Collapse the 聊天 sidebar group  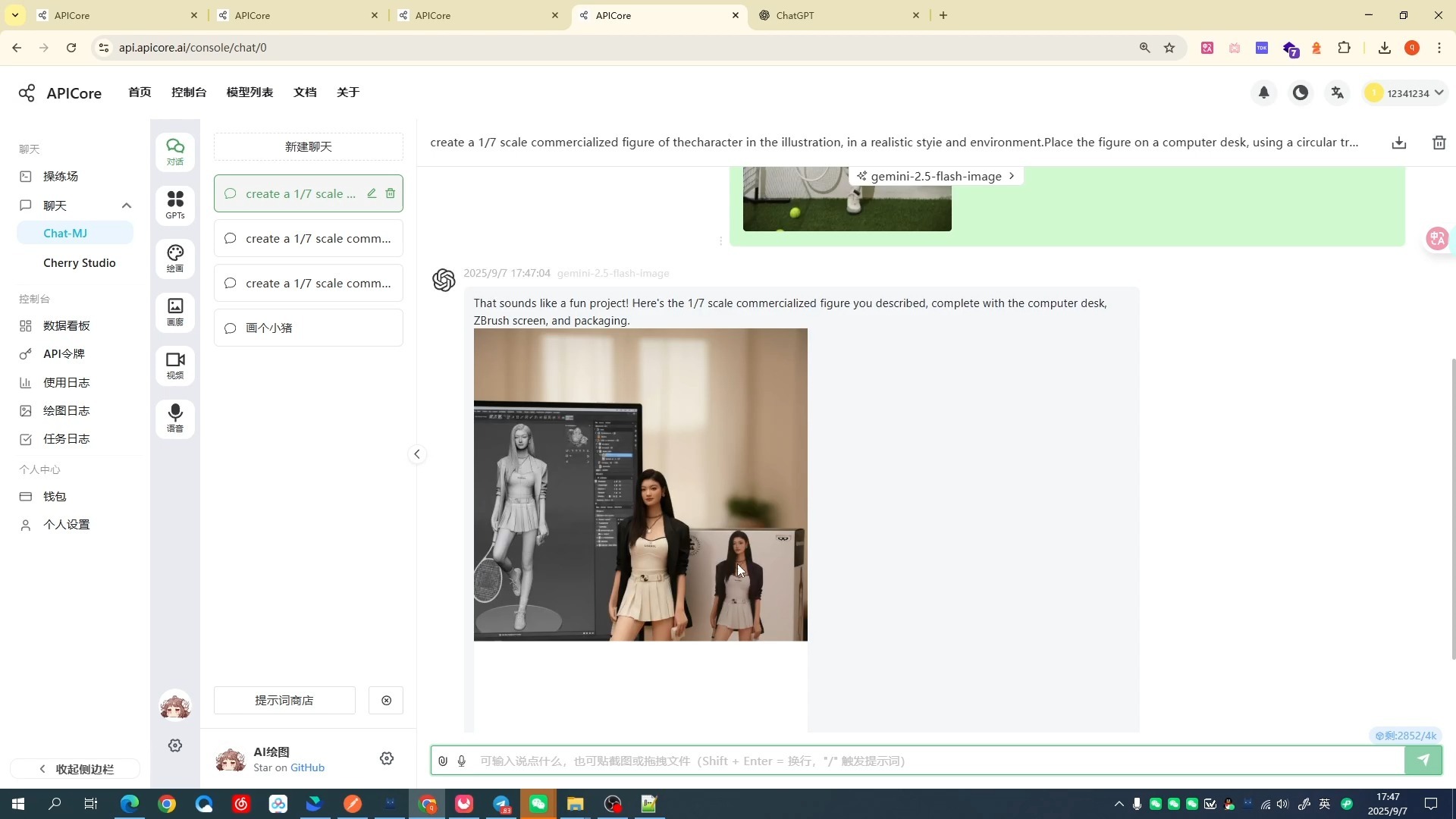tap(127, 206)
